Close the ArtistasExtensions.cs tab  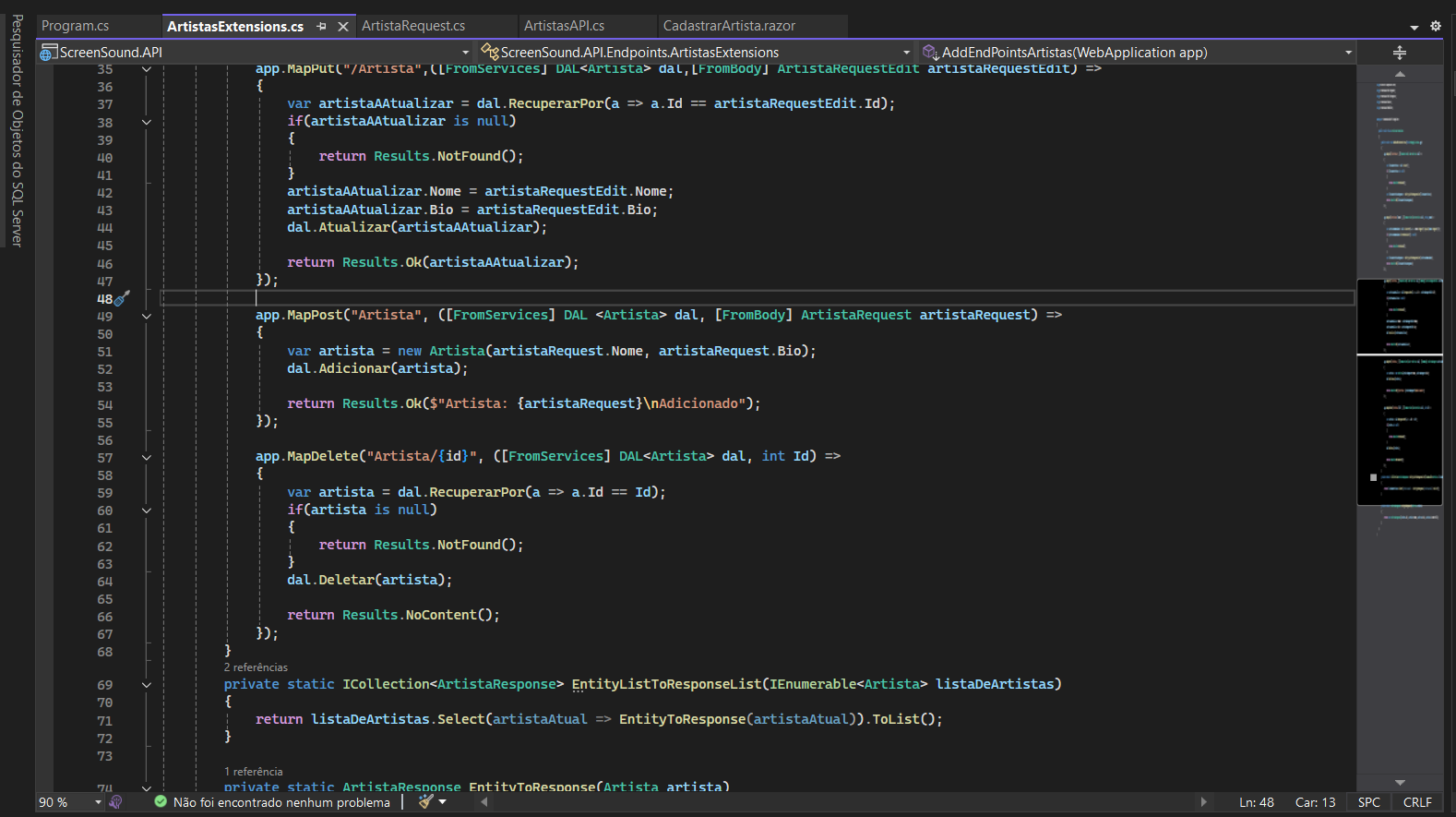click(x=343, y=27)
